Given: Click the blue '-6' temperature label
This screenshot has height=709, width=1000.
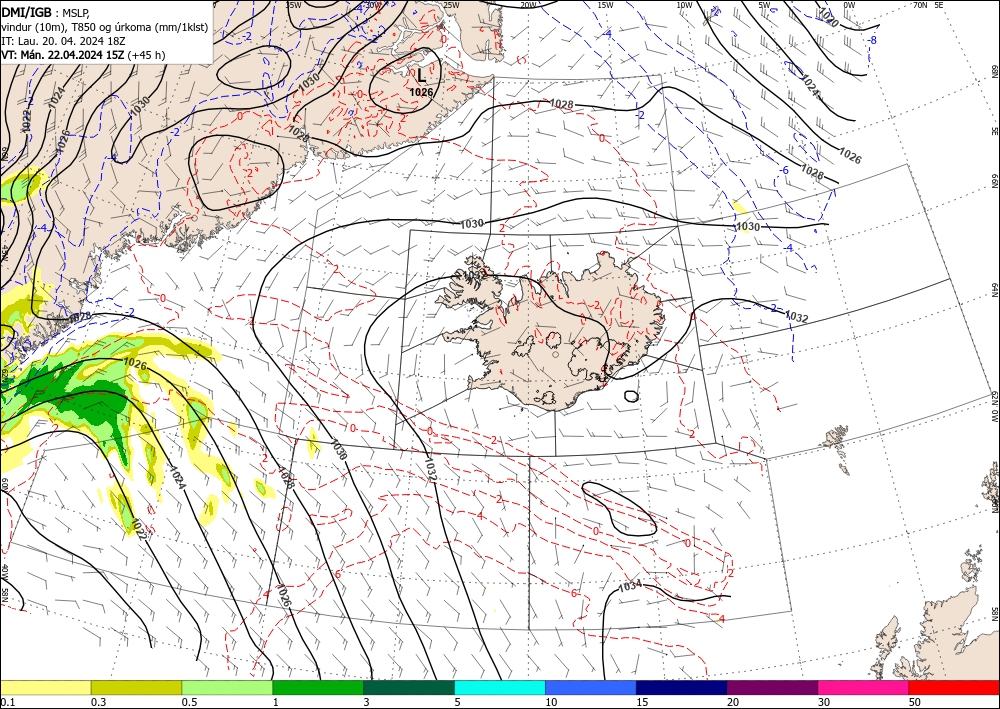Looking at the screenshot, I should 784,170.
